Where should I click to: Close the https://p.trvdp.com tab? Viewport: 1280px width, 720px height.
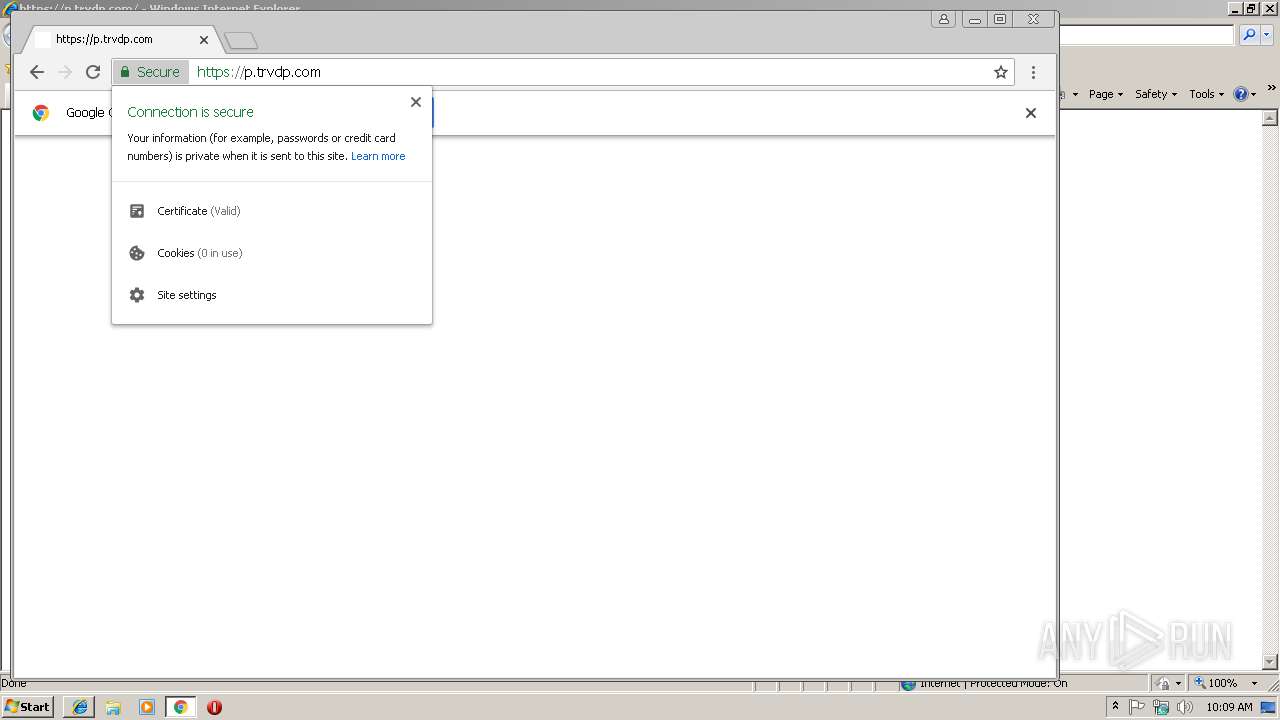(204, 40)
